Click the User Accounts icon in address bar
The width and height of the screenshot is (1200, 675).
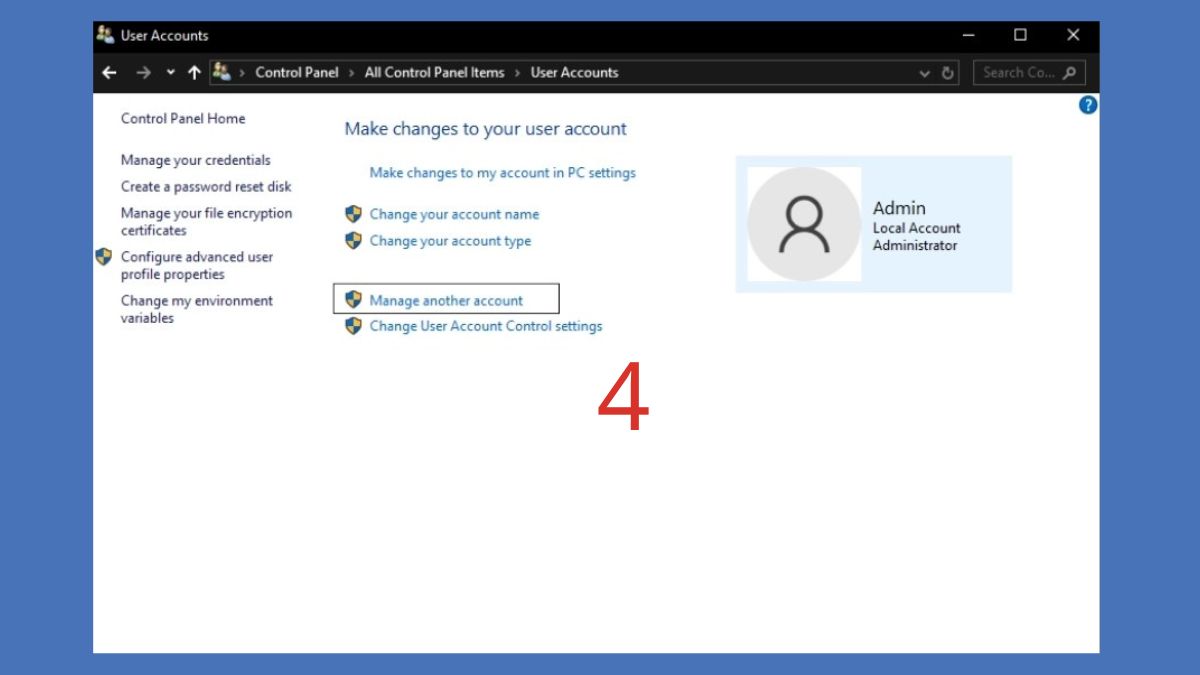point(222,72)
